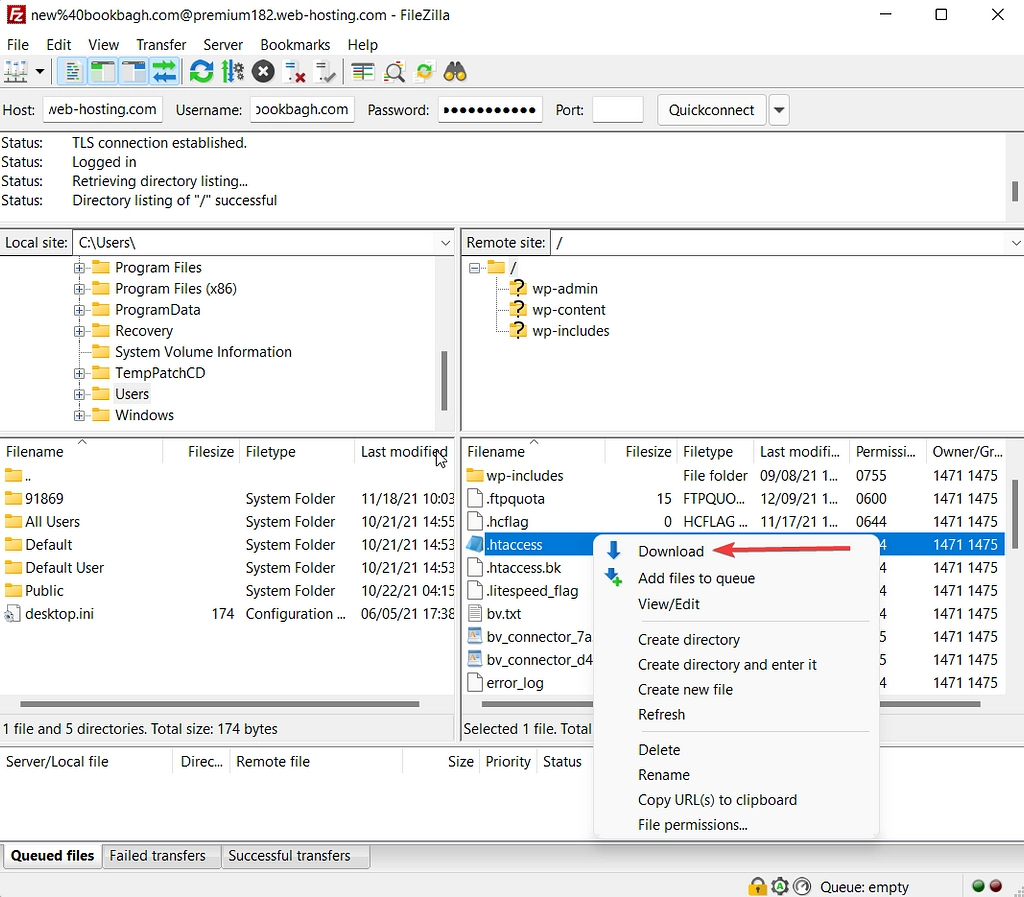Choose Refresh from context menu
Screen dimensions: 1024x897
(662, 715)
